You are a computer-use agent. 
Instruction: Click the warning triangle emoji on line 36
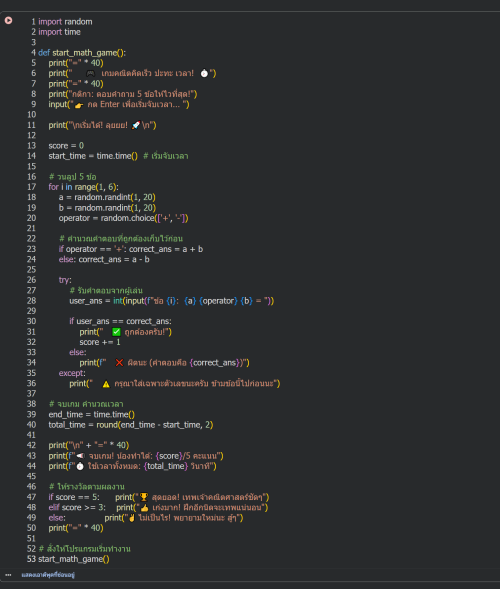tap(106, 384)
